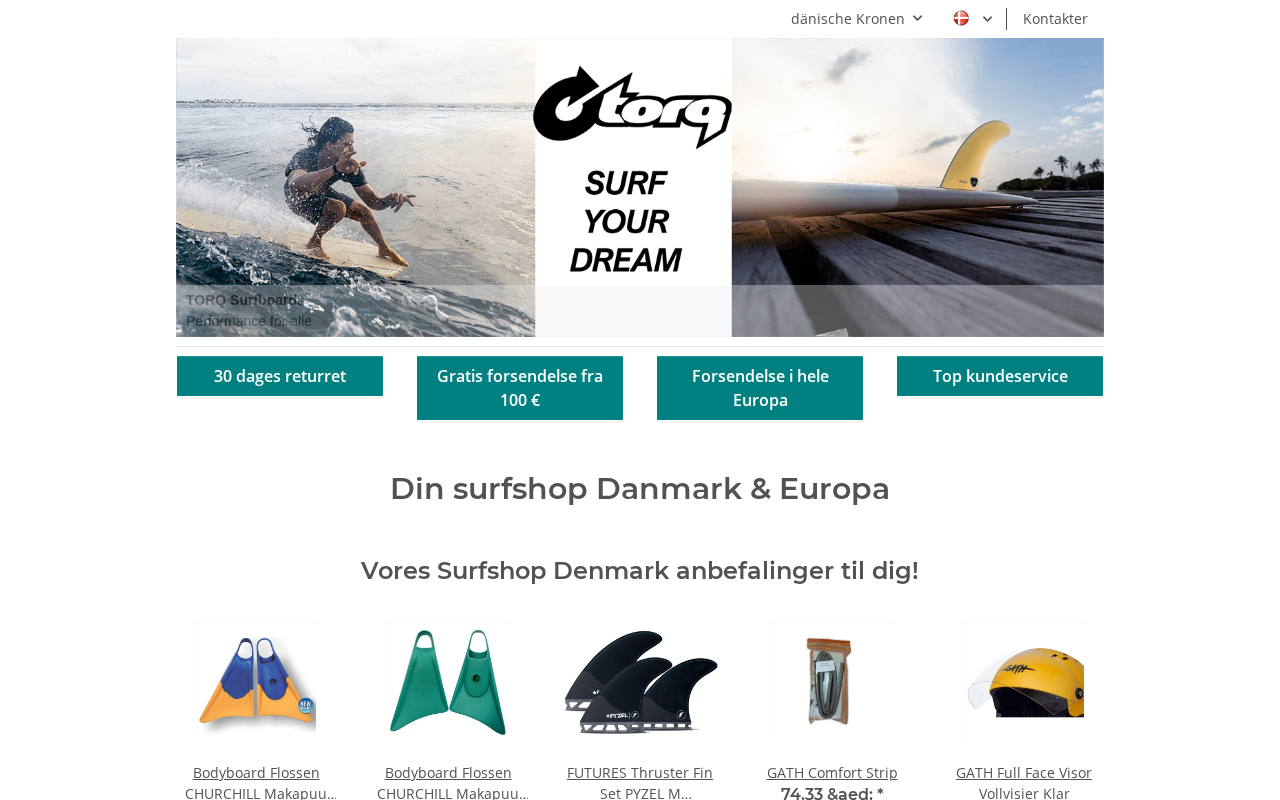
Task: Open the yellow GATH helmet visor image
Action: [1024, 682]
